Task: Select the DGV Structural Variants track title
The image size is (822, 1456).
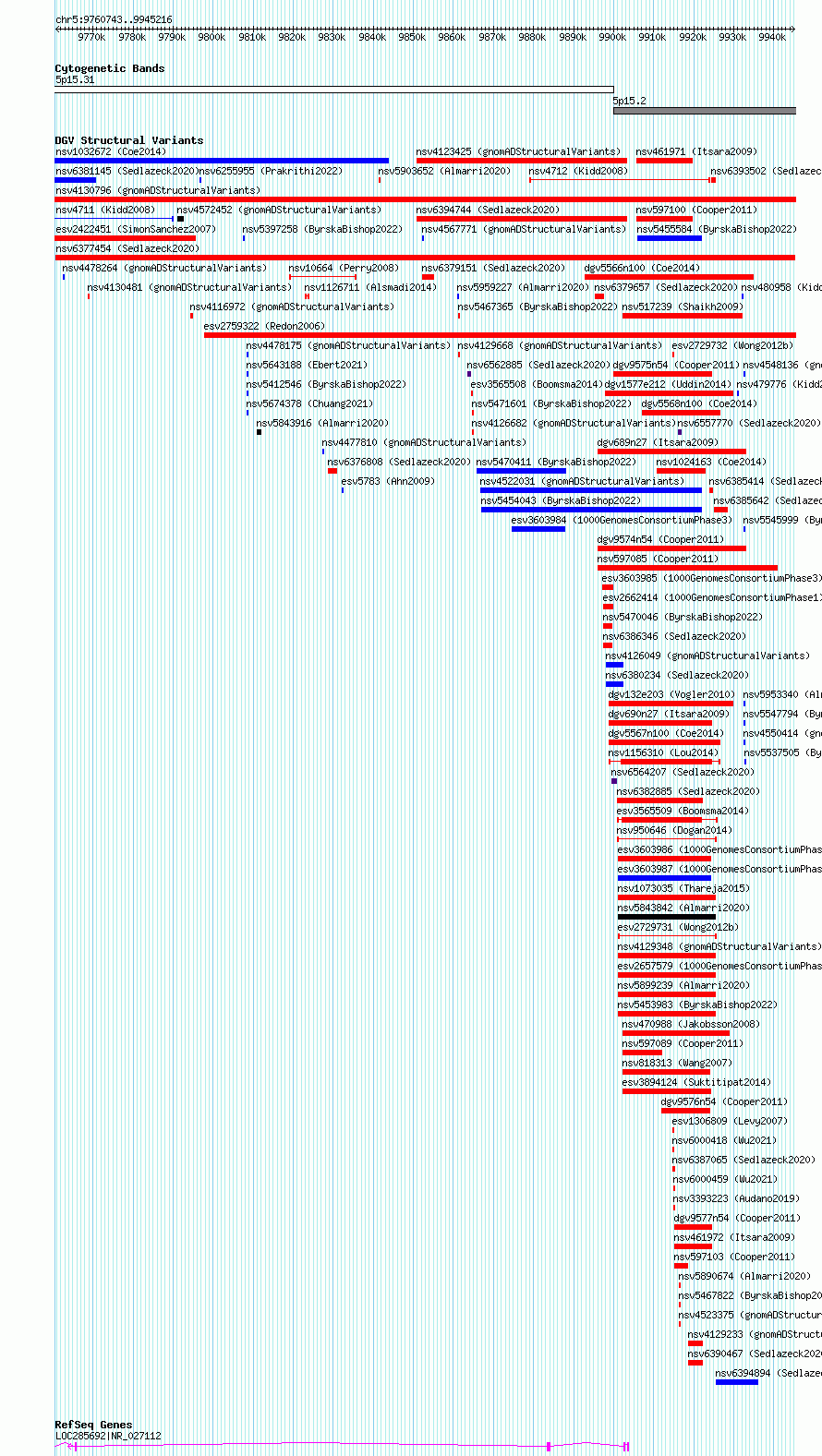Action: point(129,140)
